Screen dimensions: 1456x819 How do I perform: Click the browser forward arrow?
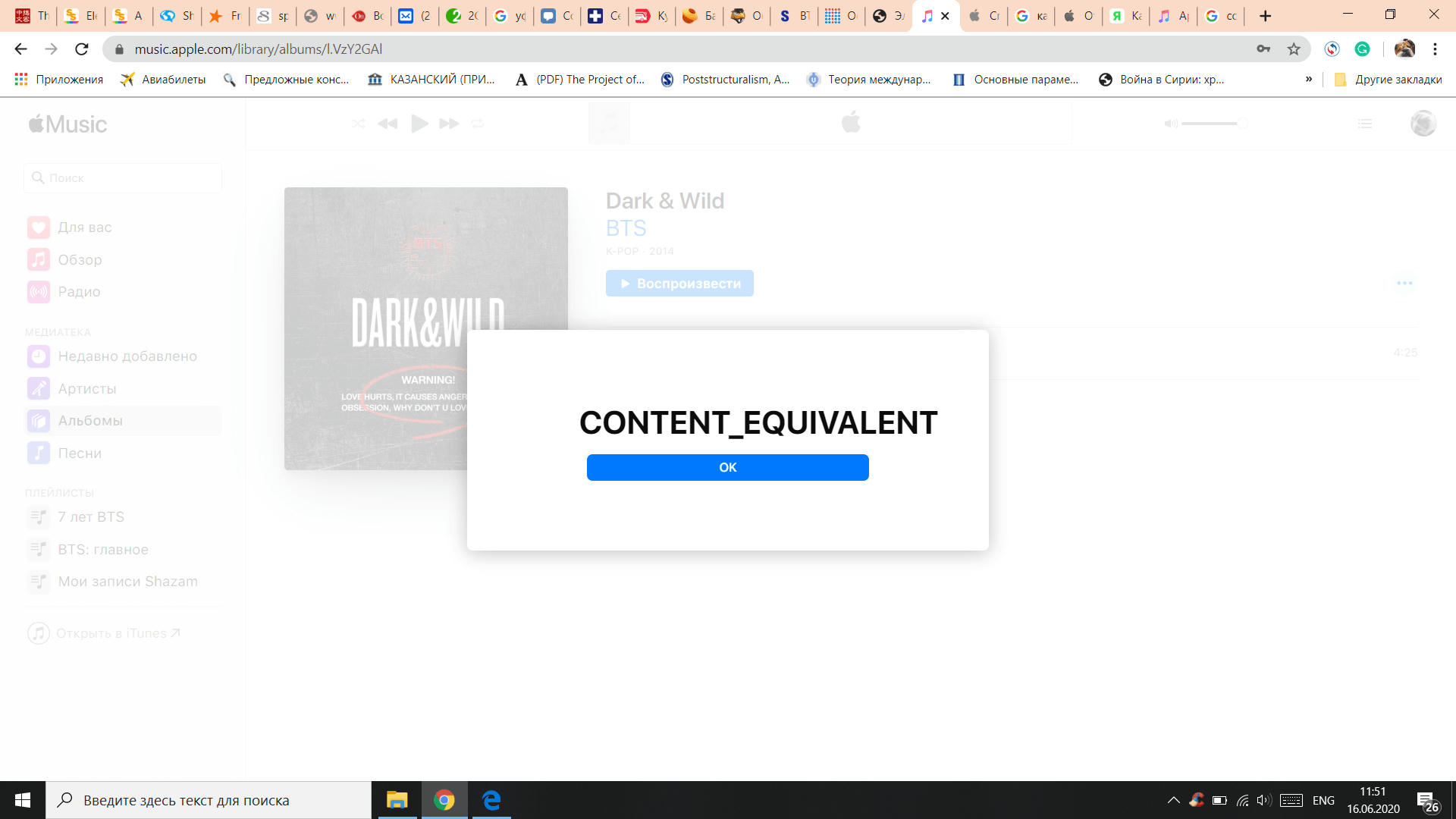[x=51, y=49]
